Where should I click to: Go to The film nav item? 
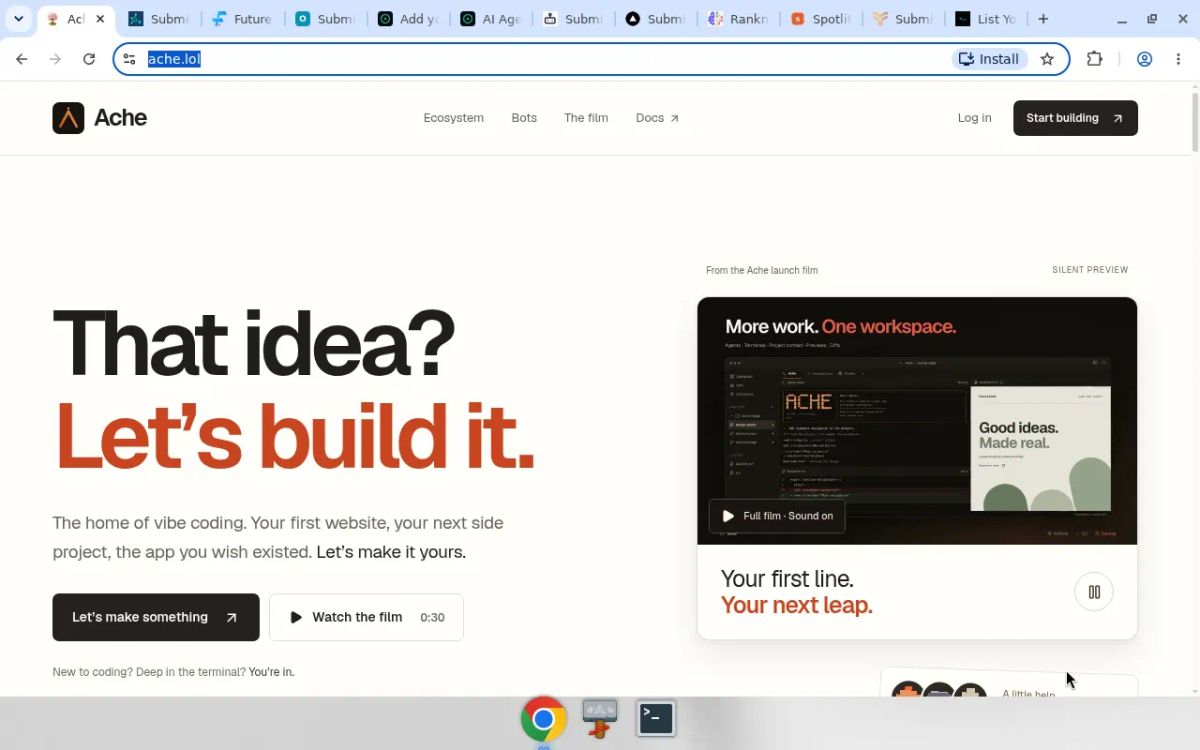pyautogui.click(x=586, y=118)
